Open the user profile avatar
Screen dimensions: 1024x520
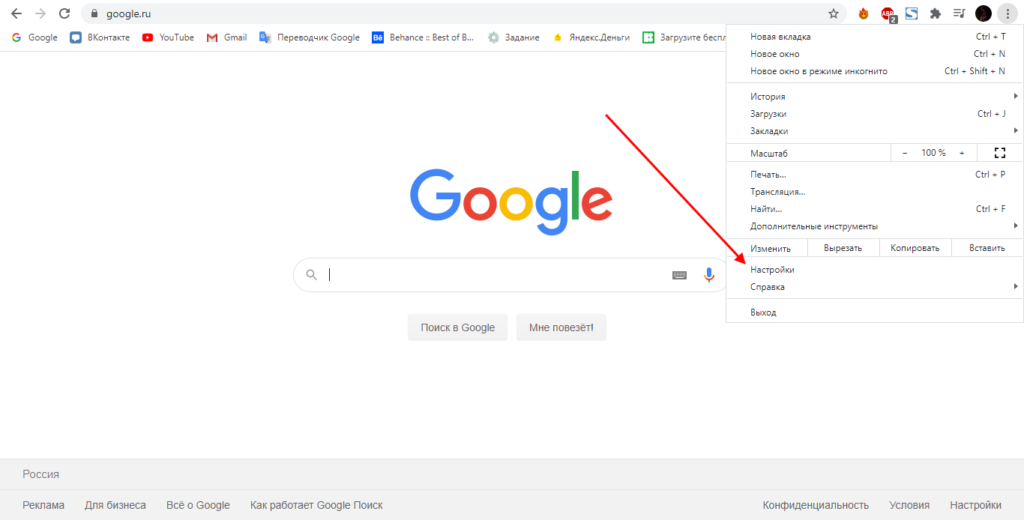click(x=983, y=14)
